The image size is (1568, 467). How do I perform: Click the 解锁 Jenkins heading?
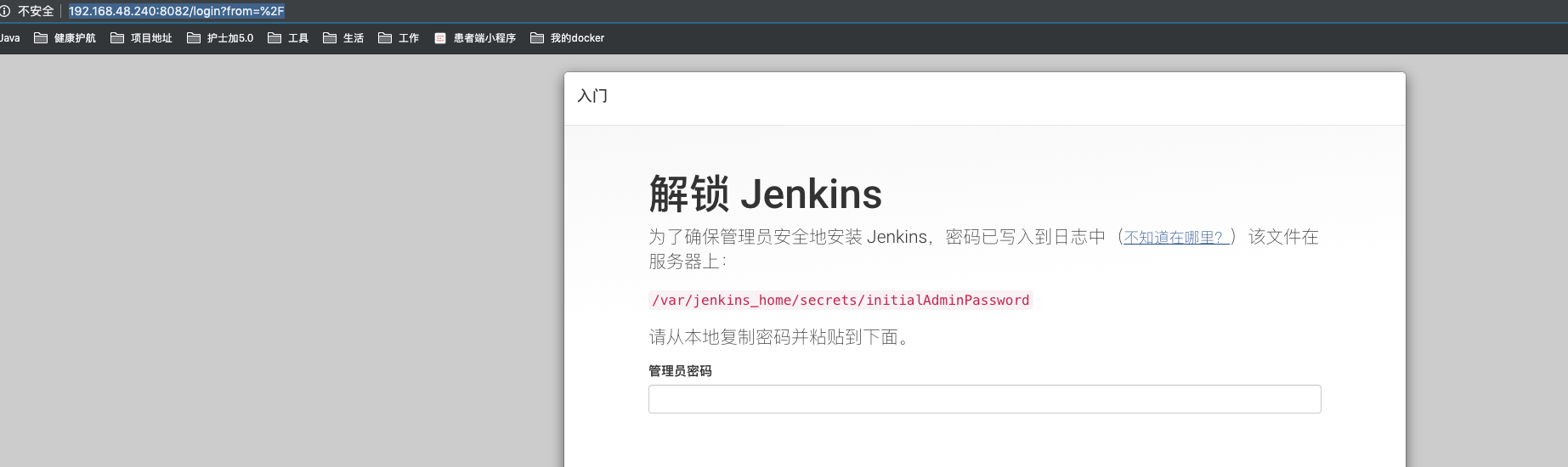point(766,194)
